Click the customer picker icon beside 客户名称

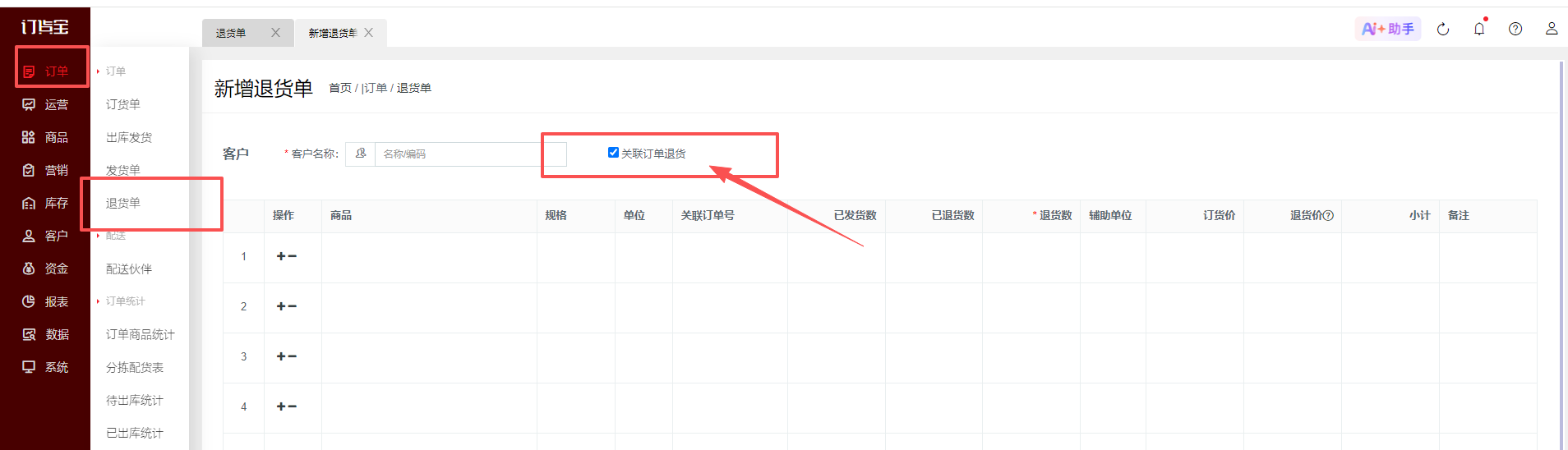[361, 154]
